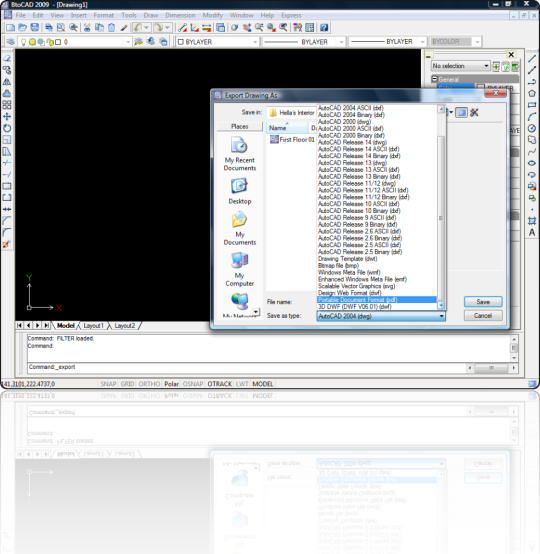Open the BYLAYER linetype dropdown
540x554 pixels.
(x=341, y=42)
